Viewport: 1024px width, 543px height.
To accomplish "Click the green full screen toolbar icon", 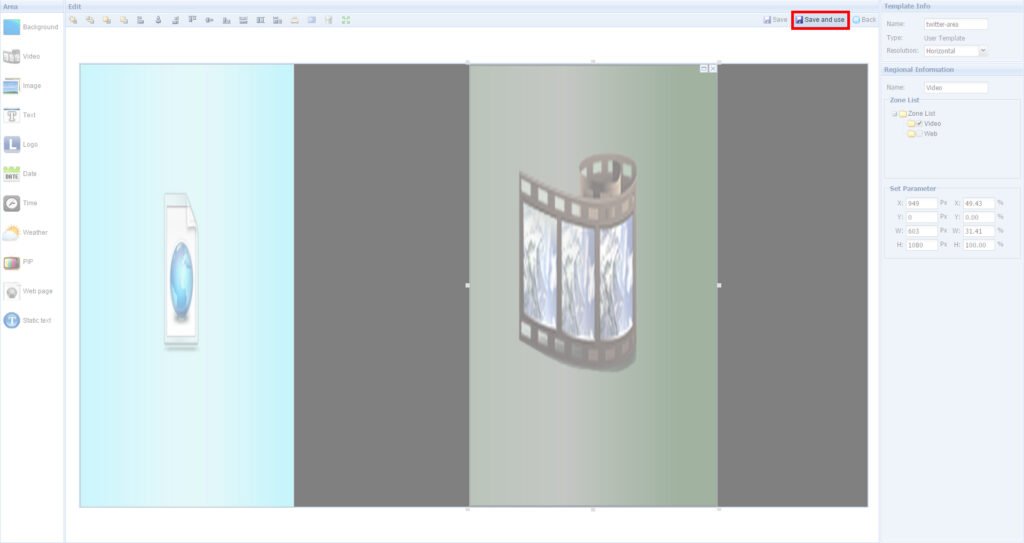I will pyautogui.click(x=346, y=19).
